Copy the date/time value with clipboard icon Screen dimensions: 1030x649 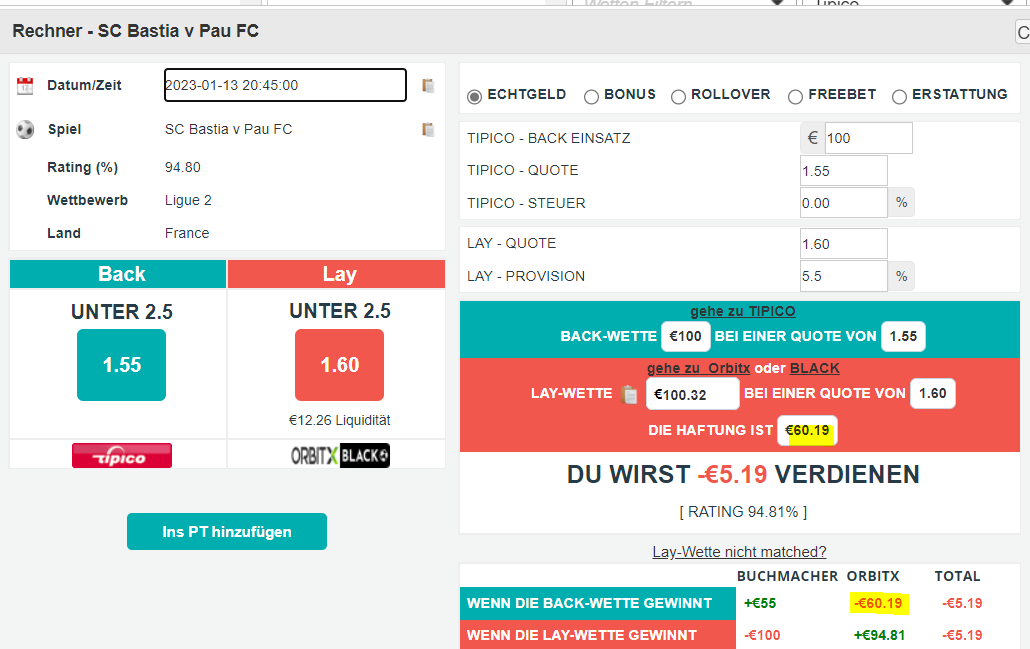(428, 85)
